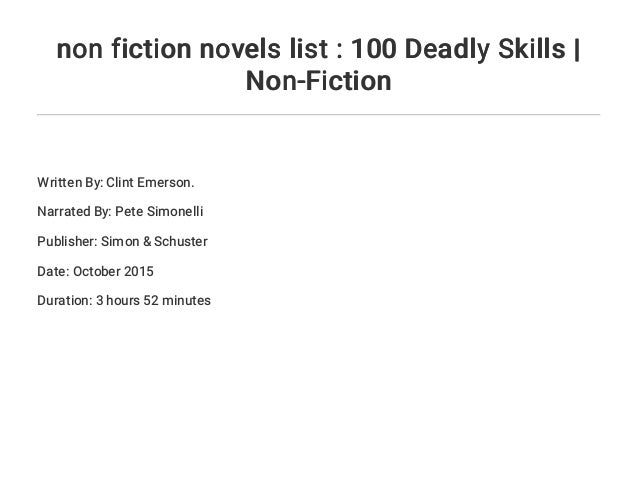Viewport: 638px width, 479px height.
Task: Click the 'Duration:' label
Action: pyautogui.click(x=65, y=300)
